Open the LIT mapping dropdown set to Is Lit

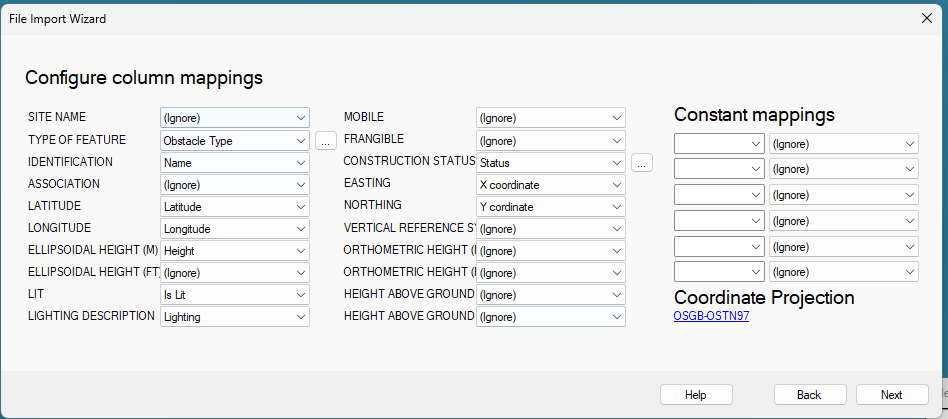234,295
